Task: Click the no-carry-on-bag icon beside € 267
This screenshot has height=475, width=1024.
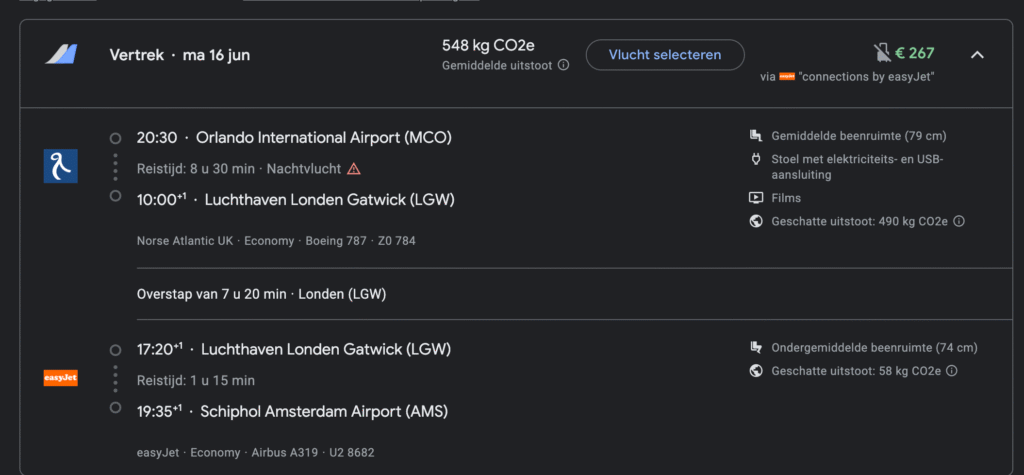Action: click(882, 54)
